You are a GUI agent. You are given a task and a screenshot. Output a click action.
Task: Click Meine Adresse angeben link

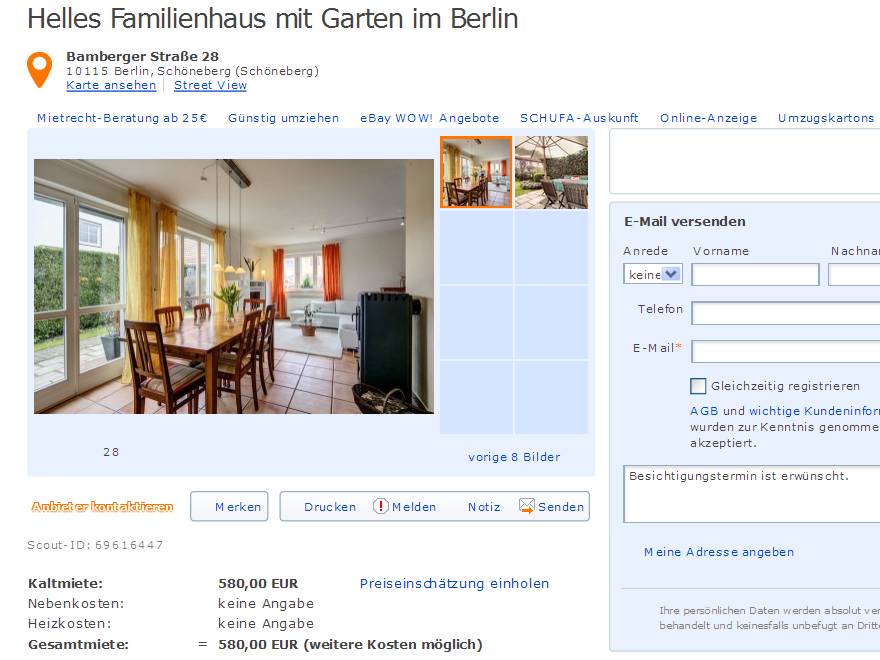click(719, 552)
